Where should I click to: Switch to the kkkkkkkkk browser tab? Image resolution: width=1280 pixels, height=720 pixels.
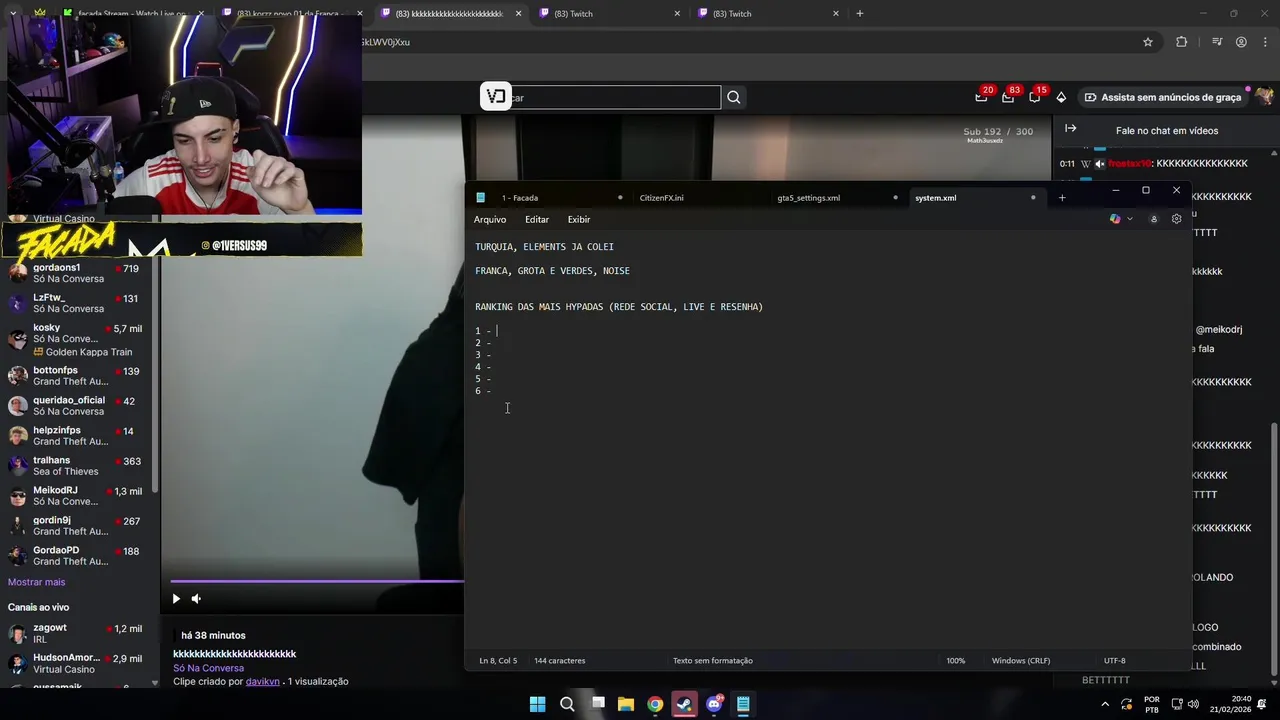click(x=449, y=13)
